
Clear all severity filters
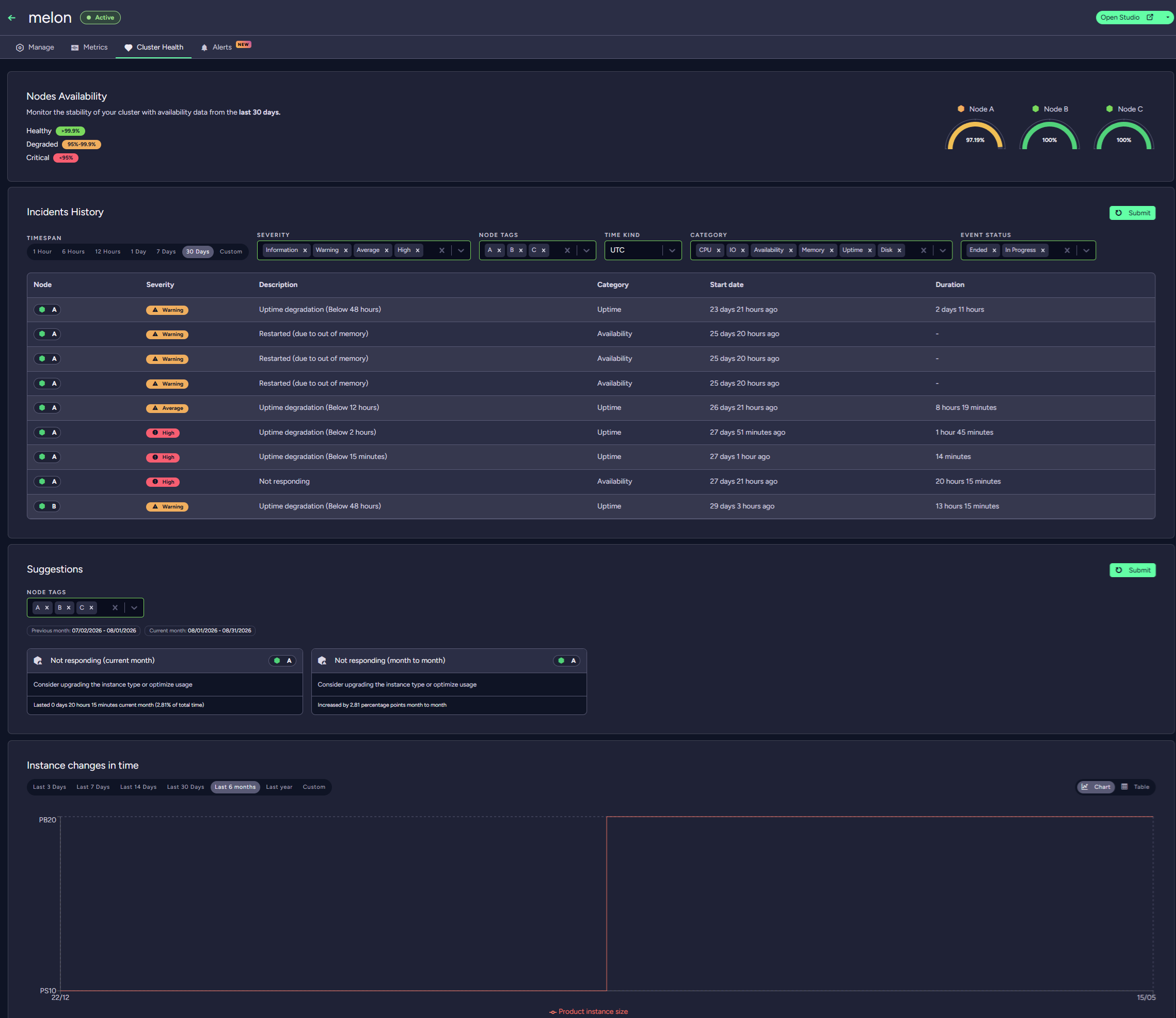pyautogui.click(x=441, y=250)
